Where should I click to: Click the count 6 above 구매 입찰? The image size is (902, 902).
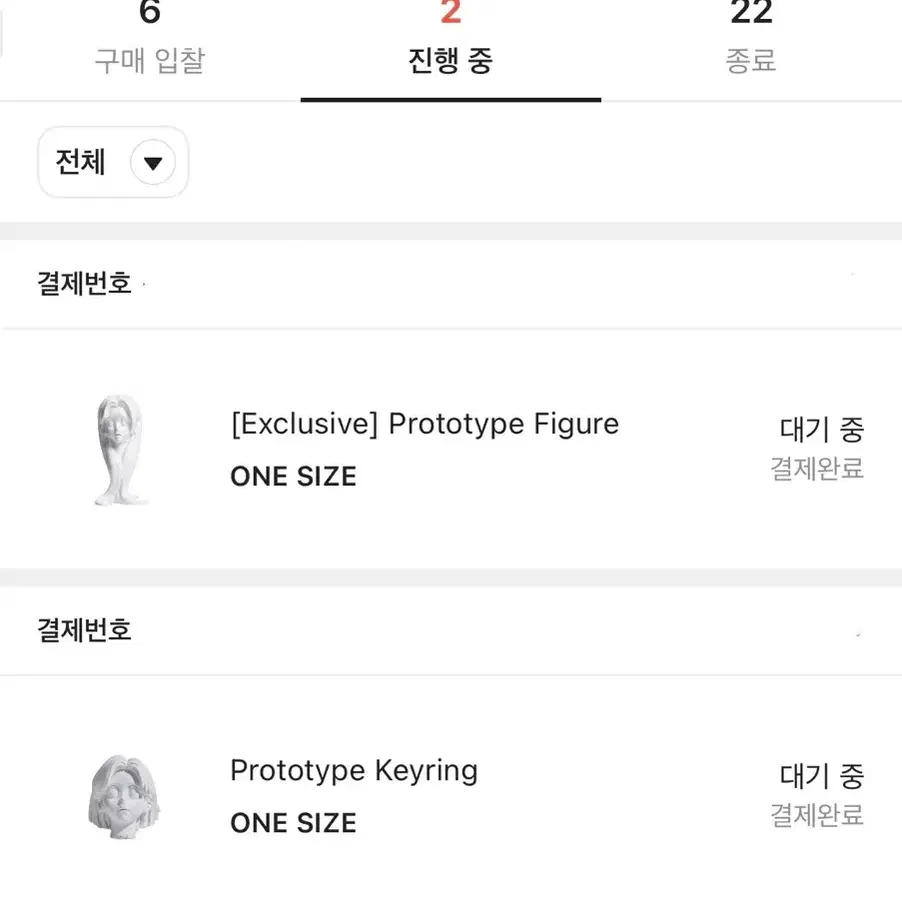148,12
